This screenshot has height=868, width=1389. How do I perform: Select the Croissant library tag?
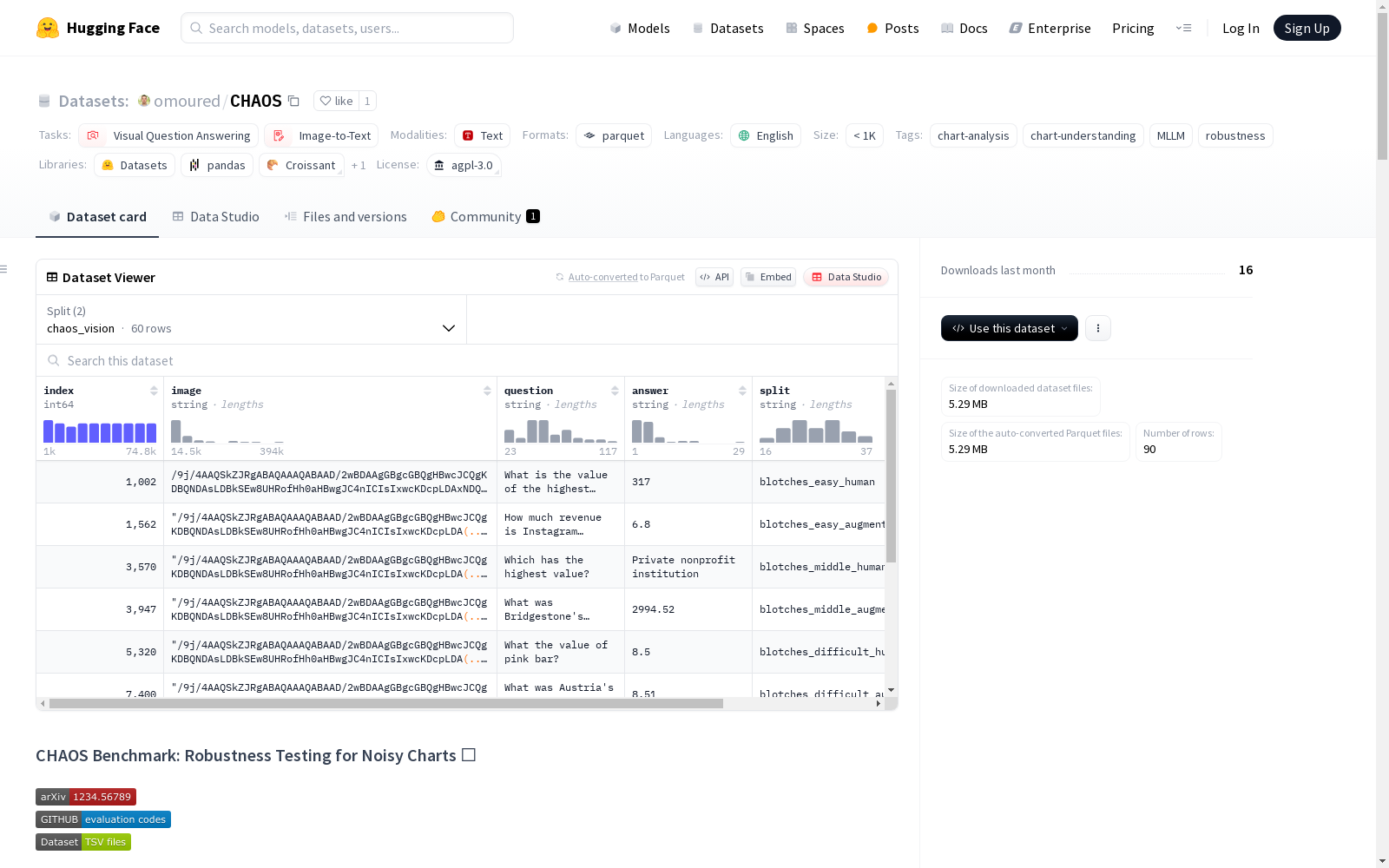301,165
